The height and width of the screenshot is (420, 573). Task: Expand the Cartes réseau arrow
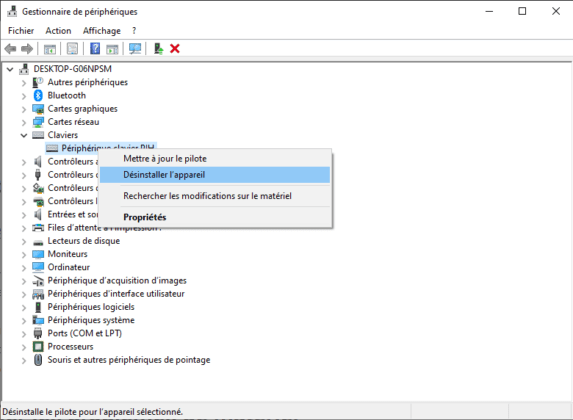point(24,122)
